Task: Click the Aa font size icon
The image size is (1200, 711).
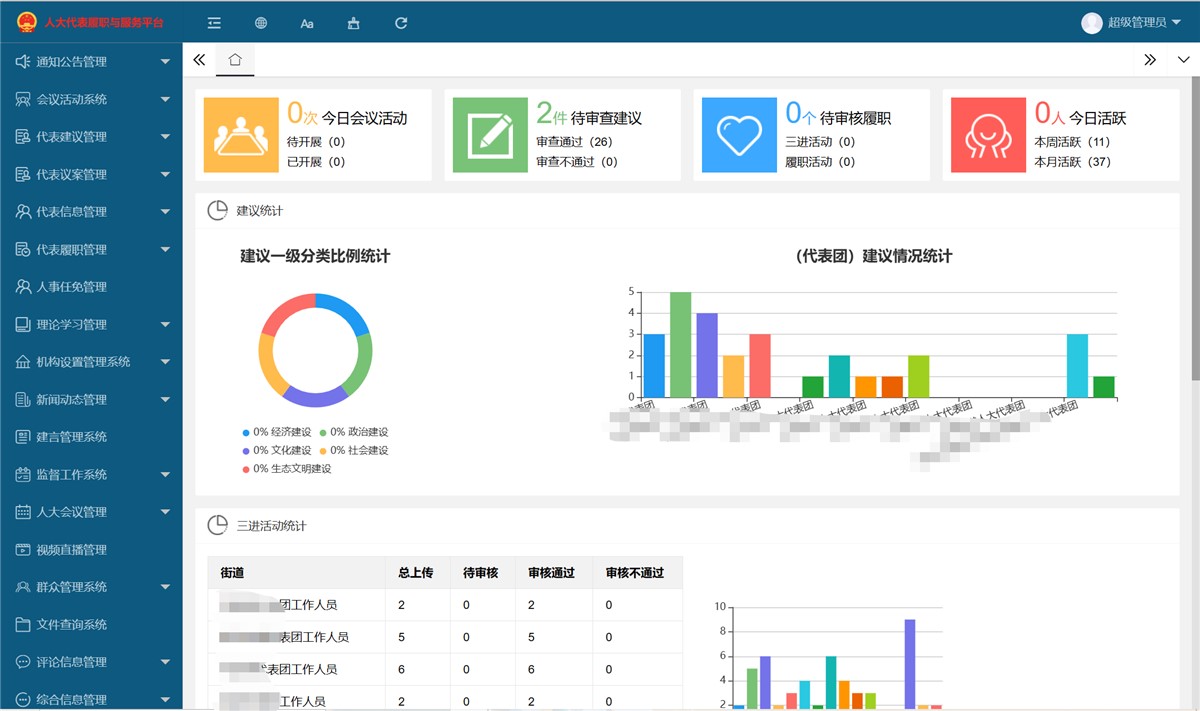Action: tap(307, 22)
